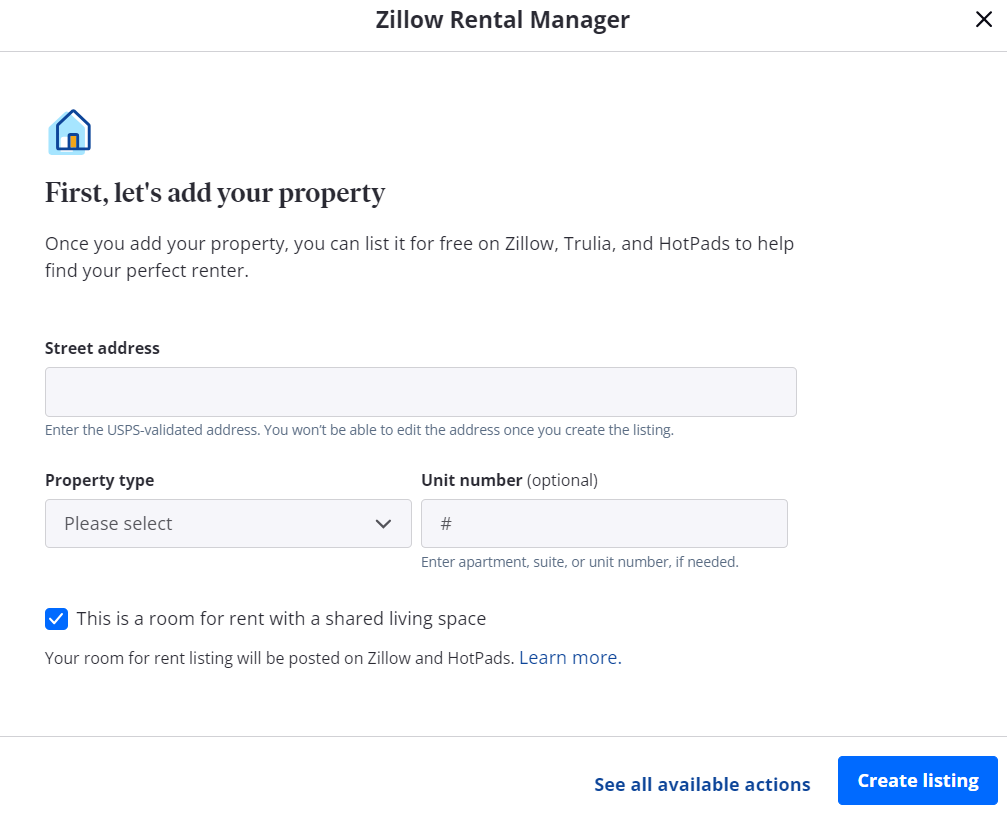This screenshot has height=824, width=1007.
Task: Click the home graphic near 'First, let's add your property'
Action: (x=69, y=131)
